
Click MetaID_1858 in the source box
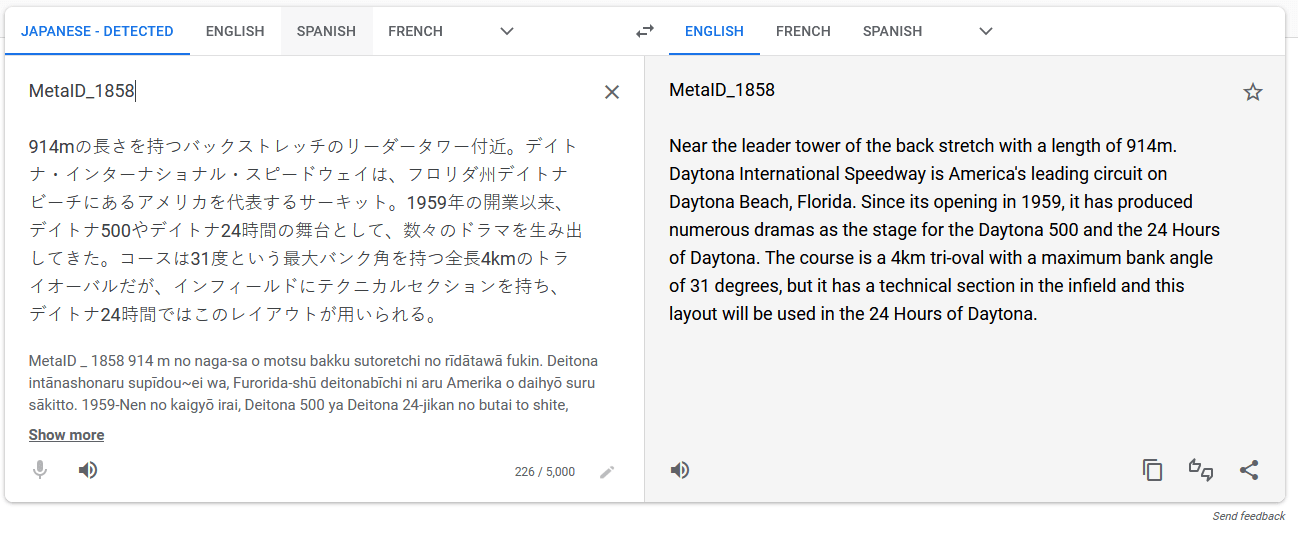tap(81, 91)
